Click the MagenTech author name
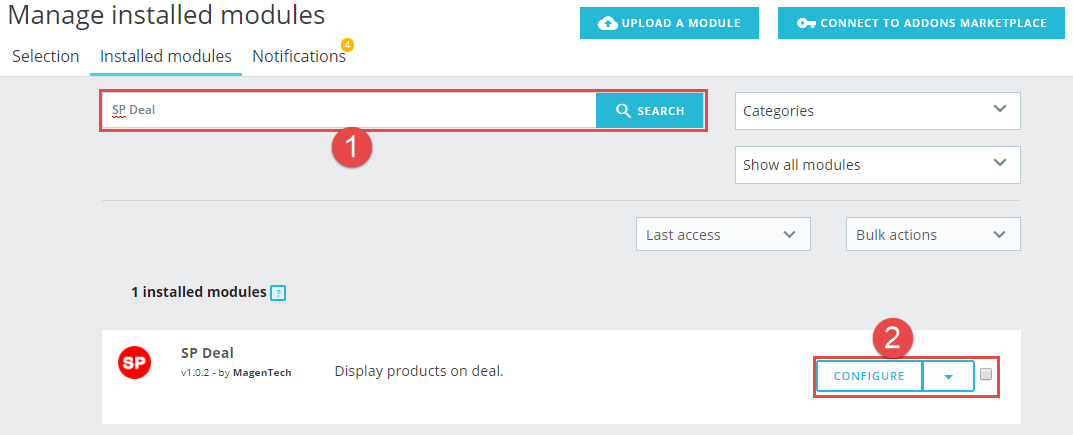 point(262,373)
